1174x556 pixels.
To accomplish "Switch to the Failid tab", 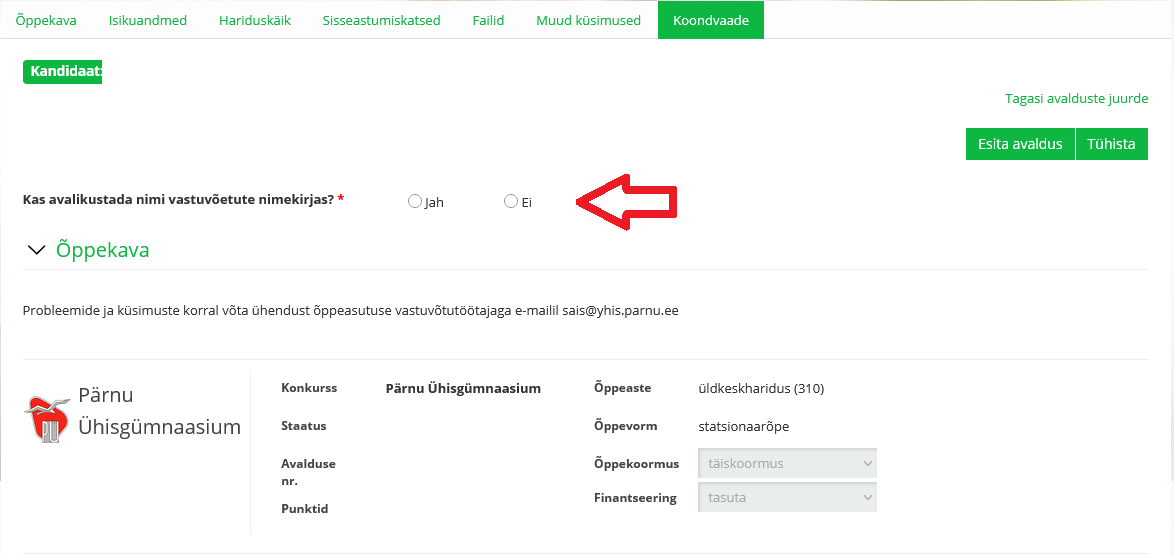I will tap(488, 20).
